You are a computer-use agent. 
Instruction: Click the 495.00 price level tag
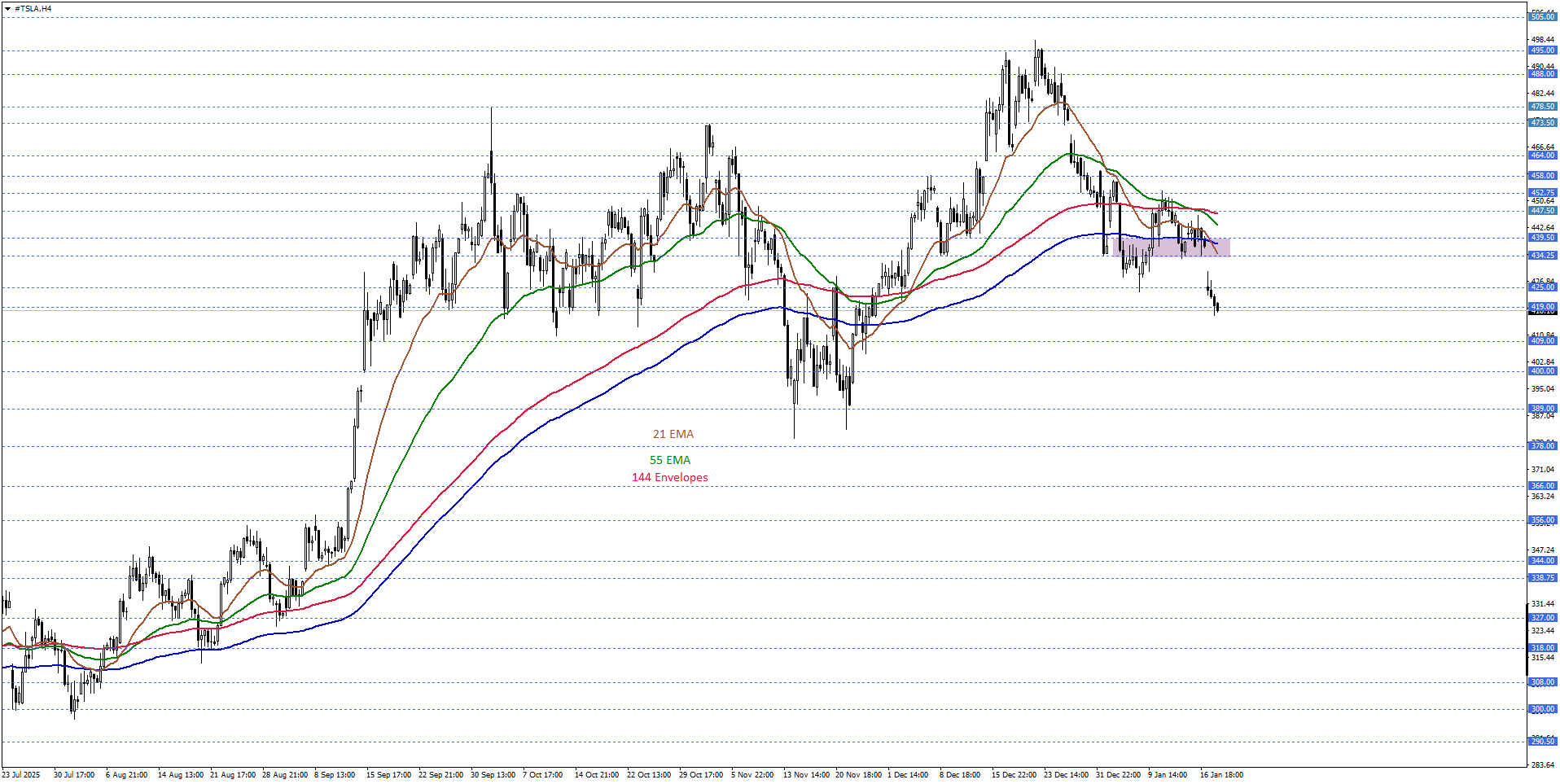[1542, 50]
